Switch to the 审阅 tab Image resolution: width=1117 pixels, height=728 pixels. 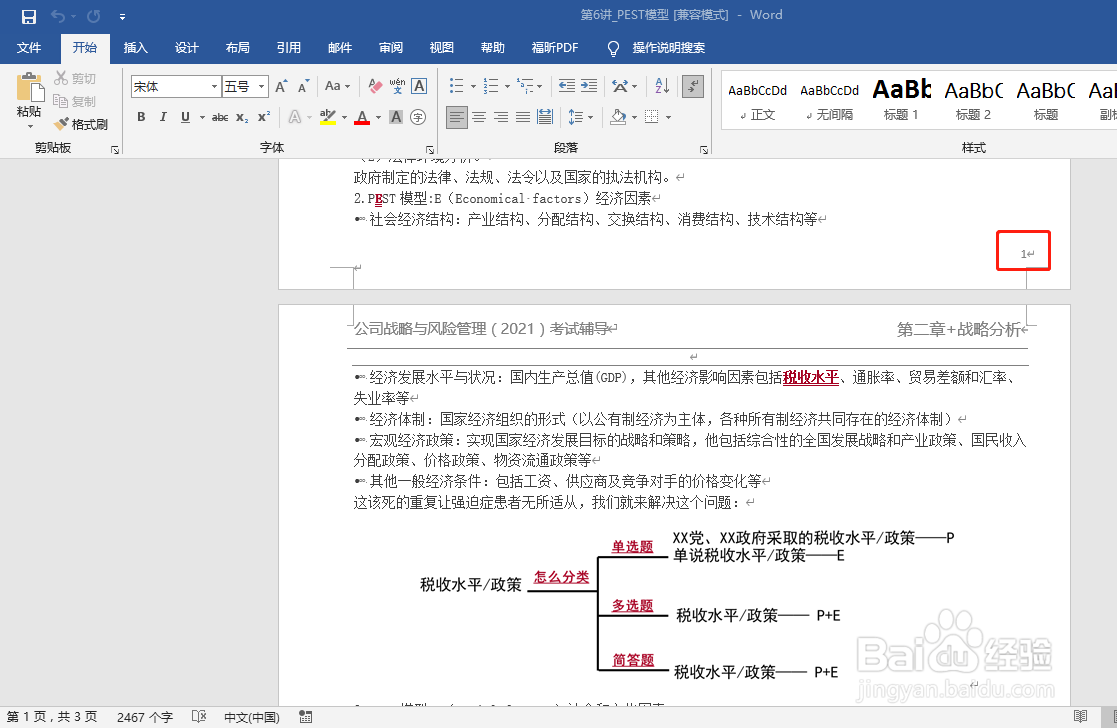390,48
